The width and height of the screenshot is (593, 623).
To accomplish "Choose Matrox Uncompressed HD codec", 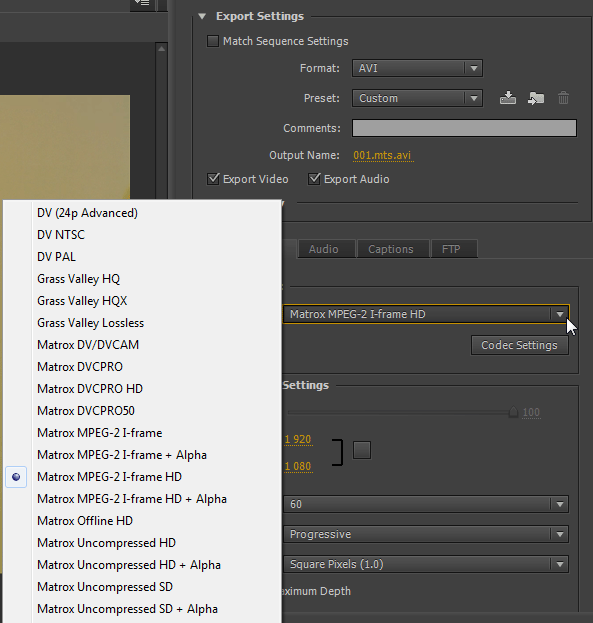I will tap(107, 543).
